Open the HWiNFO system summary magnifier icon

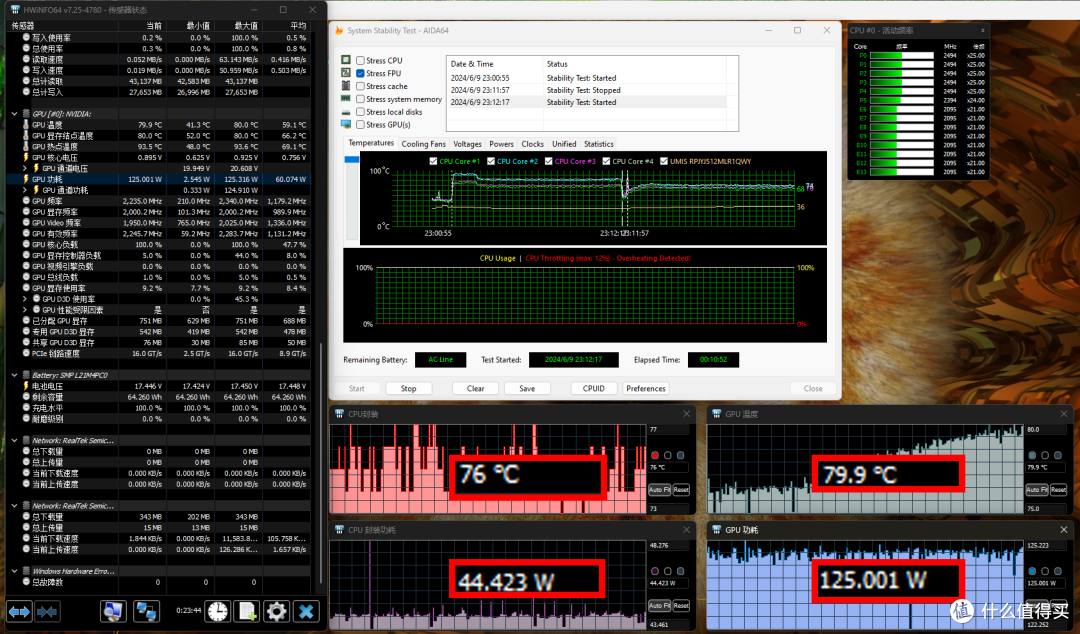click(113, 611)
